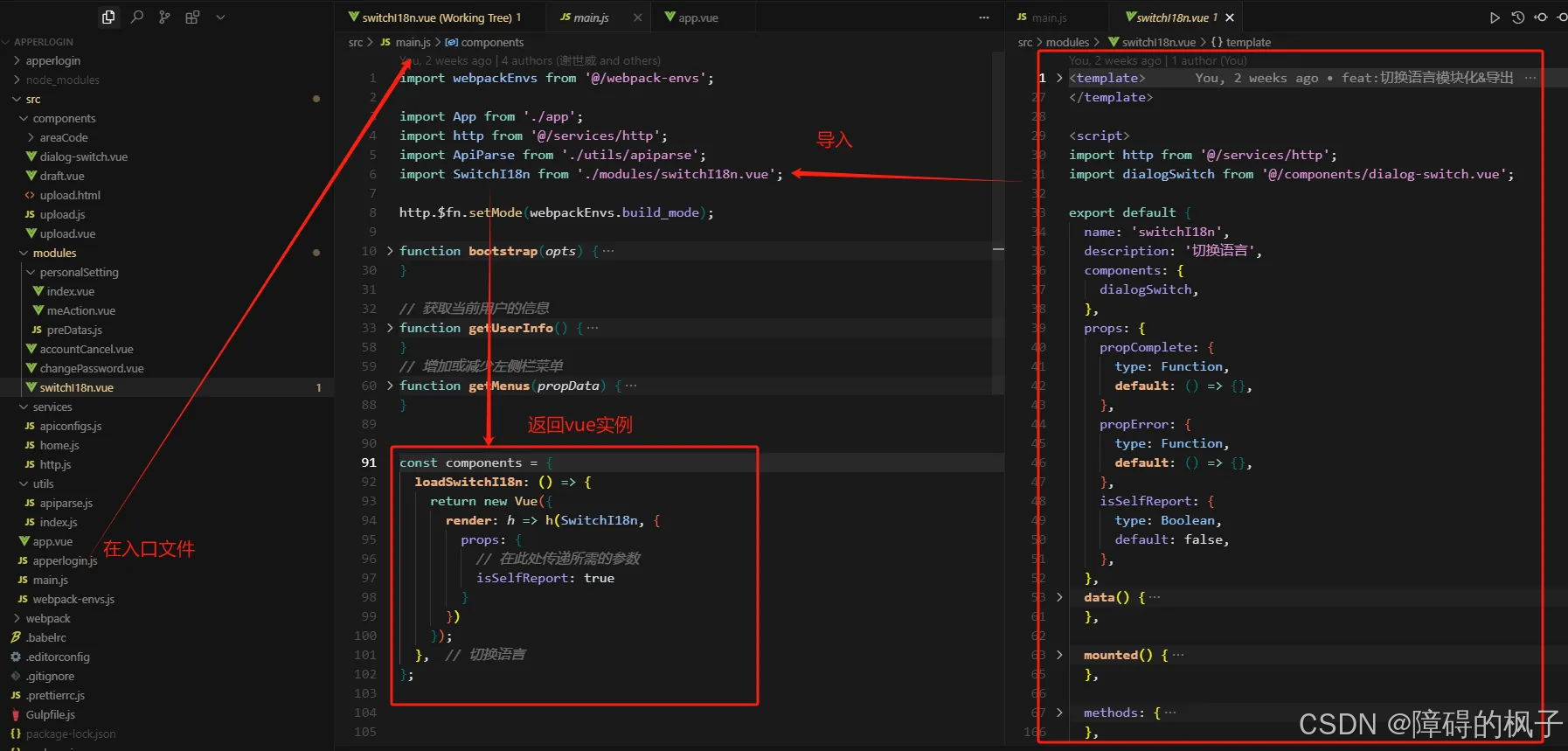Click modules breadcrumb in right editor
Viewport: 1568px width, 751px height.
point(1068,42)
